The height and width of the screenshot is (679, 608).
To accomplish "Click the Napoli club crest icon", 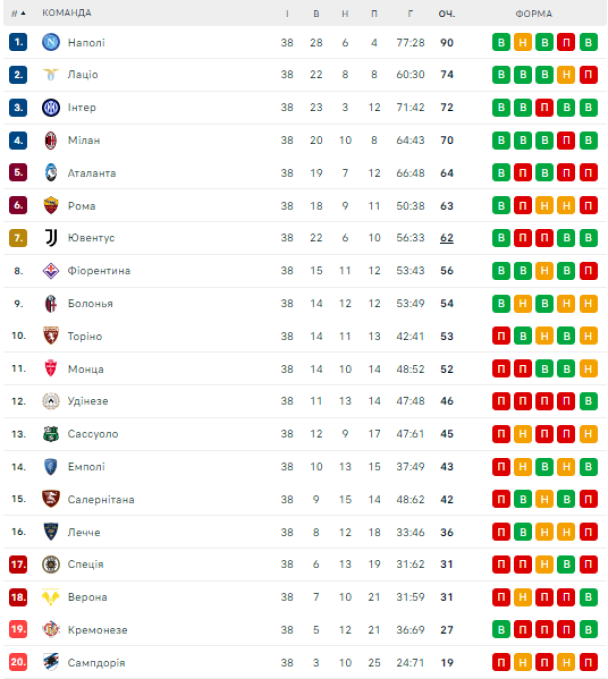I will coord(50,42).
